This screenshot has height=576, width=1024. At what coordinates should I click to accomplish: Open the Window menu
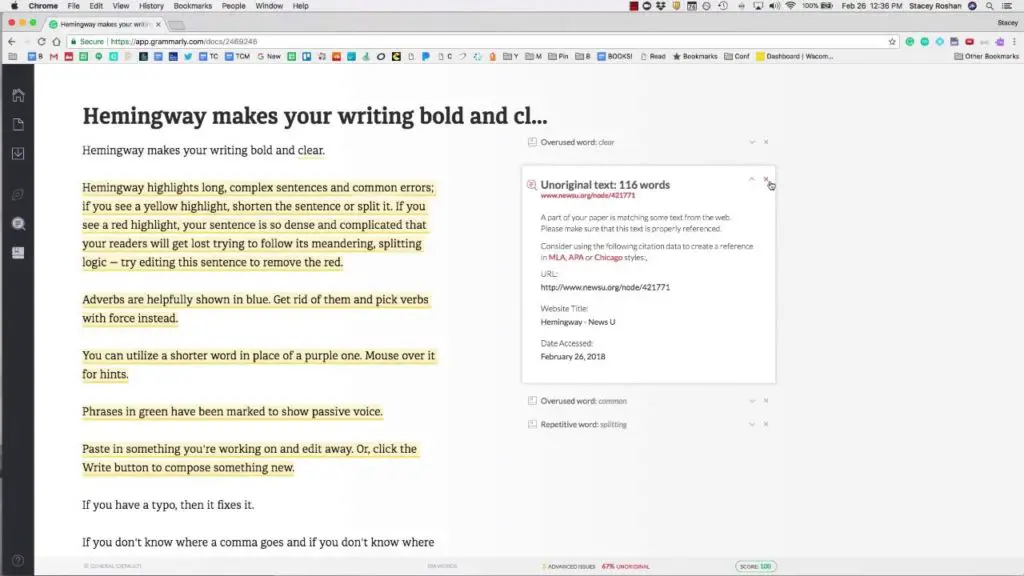pyautogui.click(x=269, y=6)
